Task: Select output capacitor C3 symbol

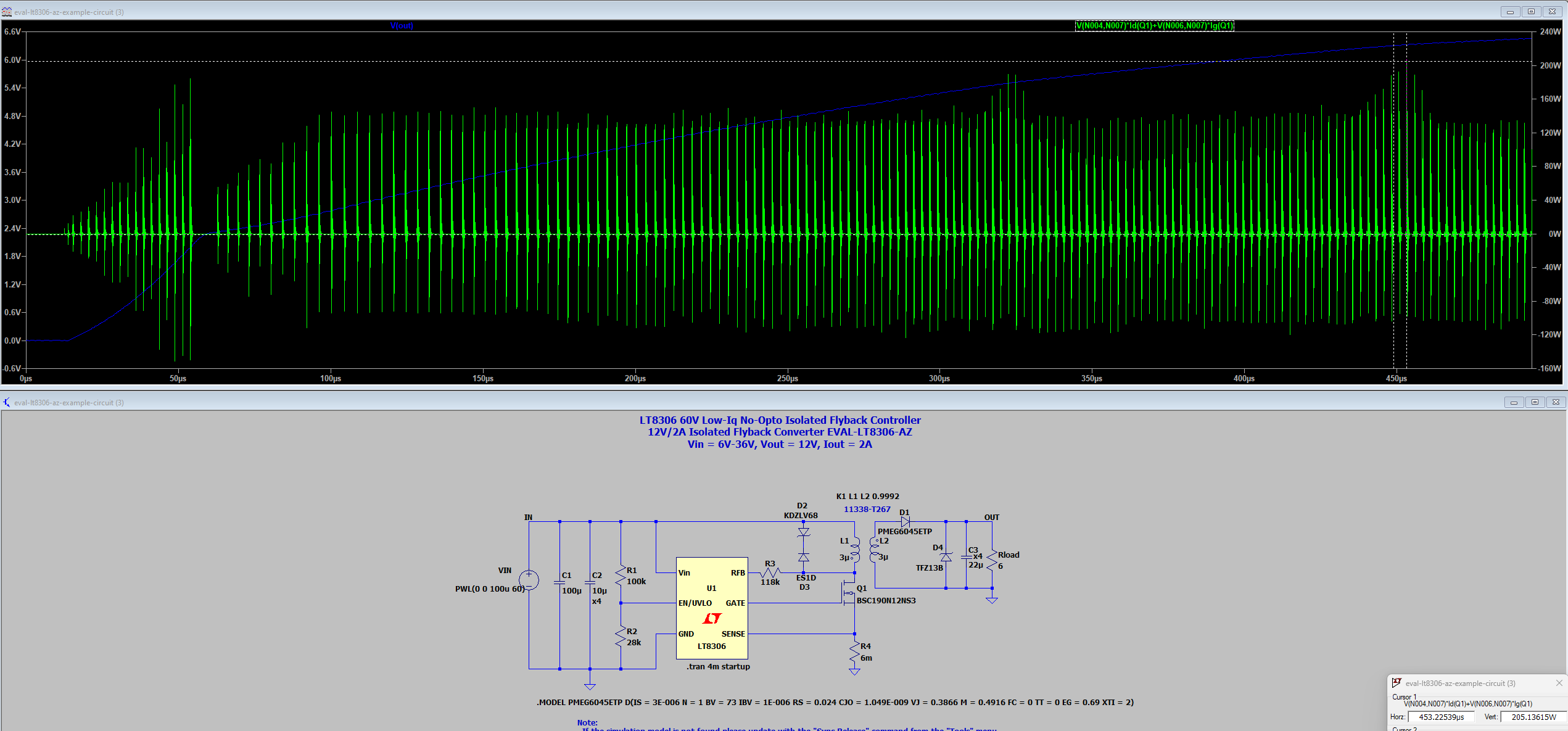Action: click(x=967, y=557)
